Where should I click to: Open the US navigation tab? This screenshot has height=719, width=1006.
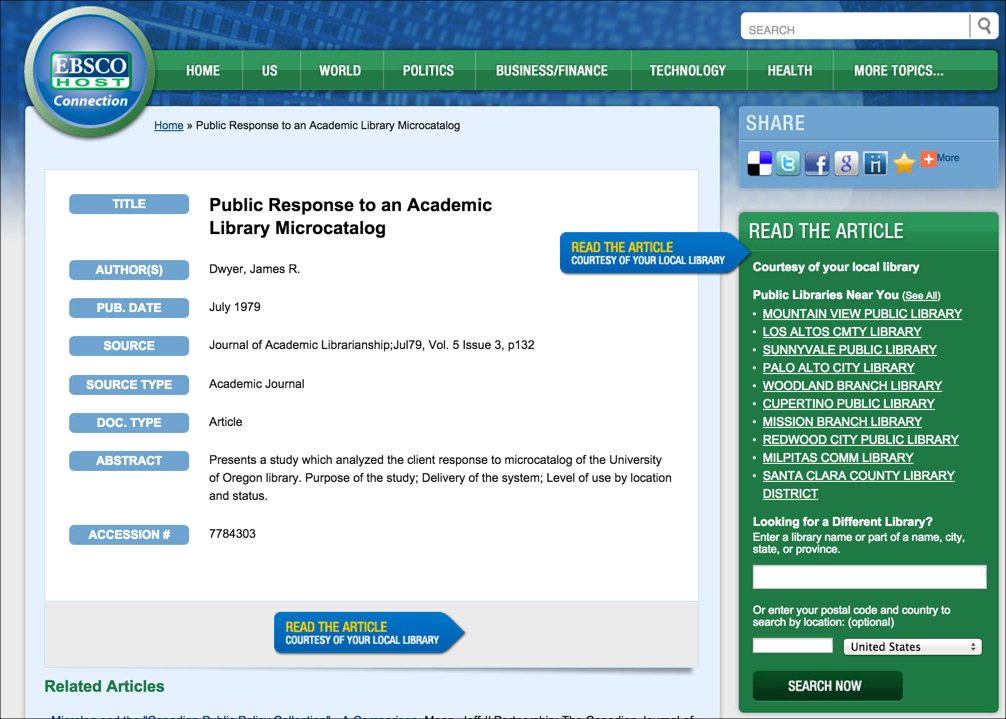(269, 71)
